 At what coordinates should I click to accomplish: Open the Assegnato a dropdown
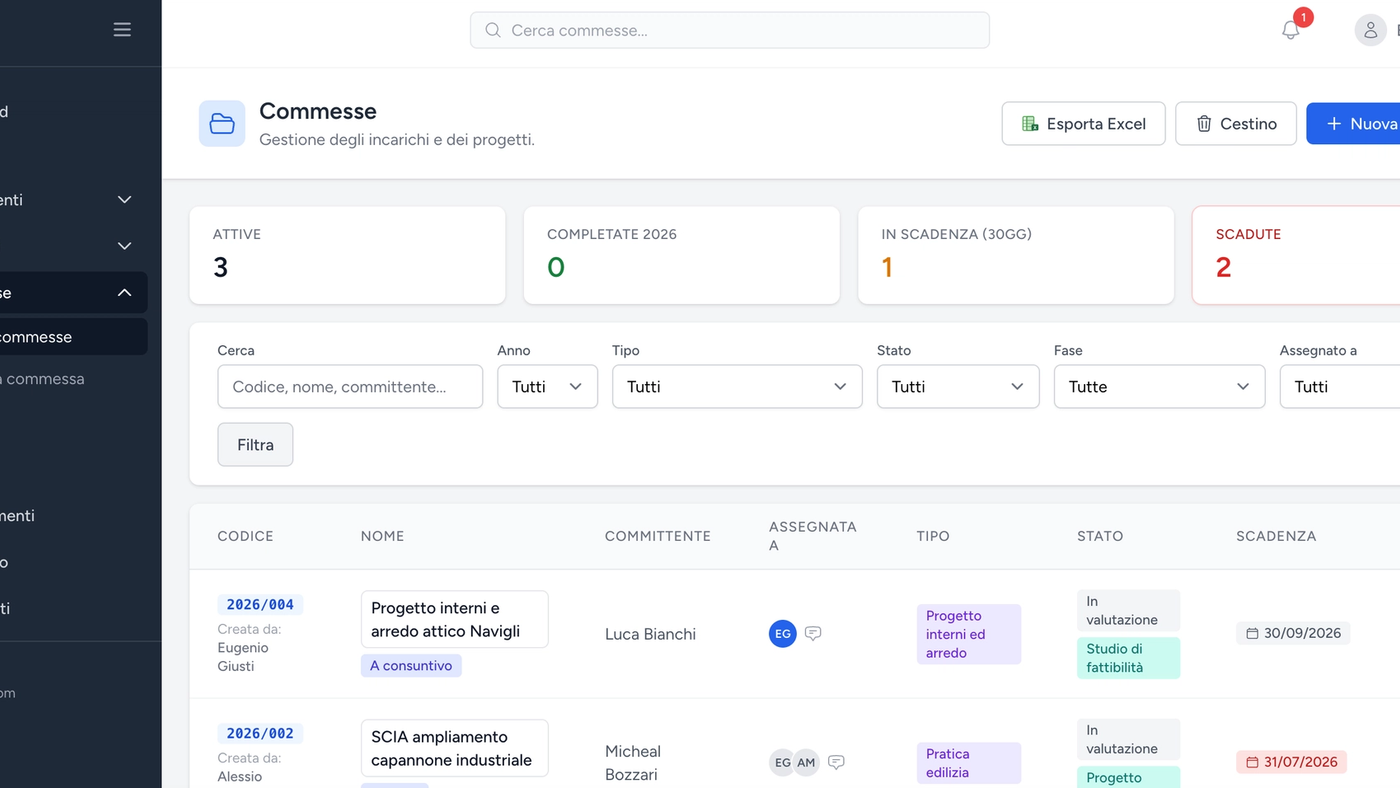(1340, 387)
